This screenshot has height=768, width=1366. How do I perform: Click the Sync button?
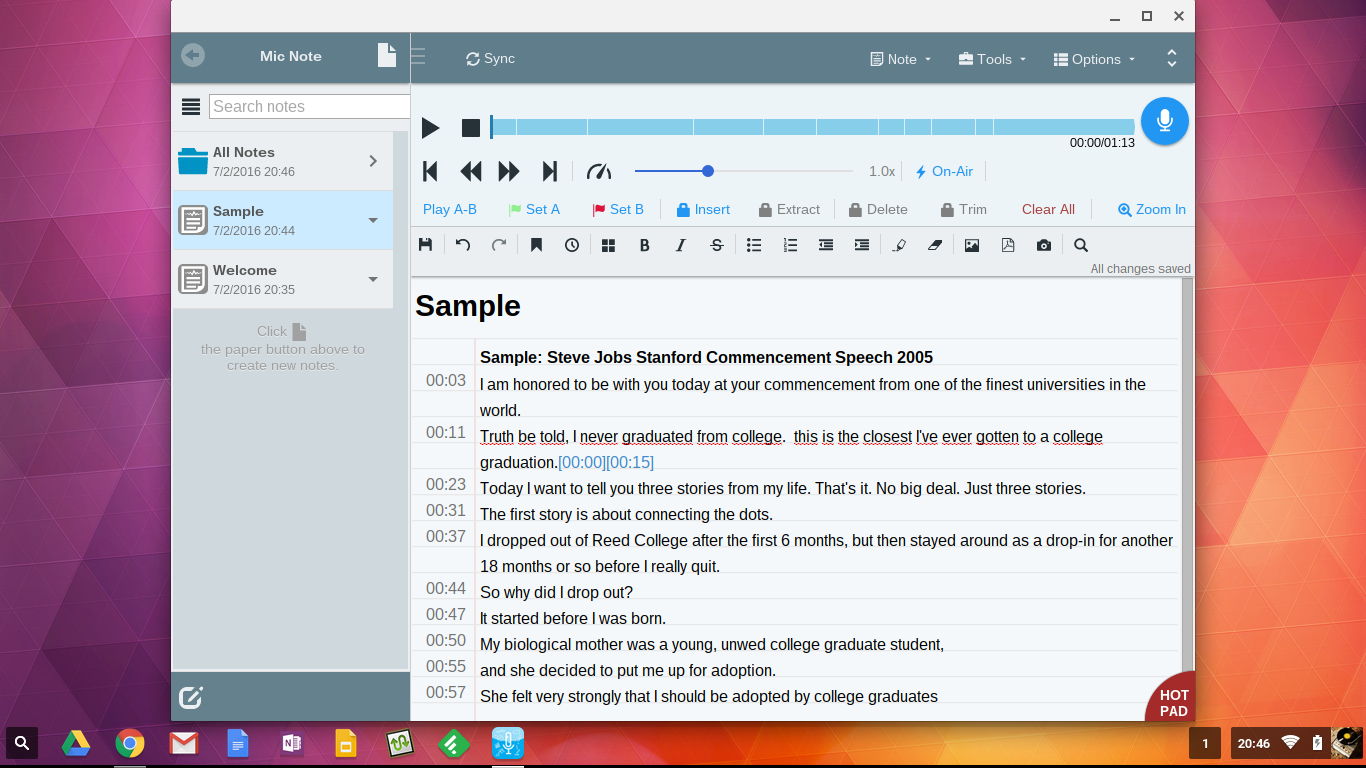tap(490, 59)
